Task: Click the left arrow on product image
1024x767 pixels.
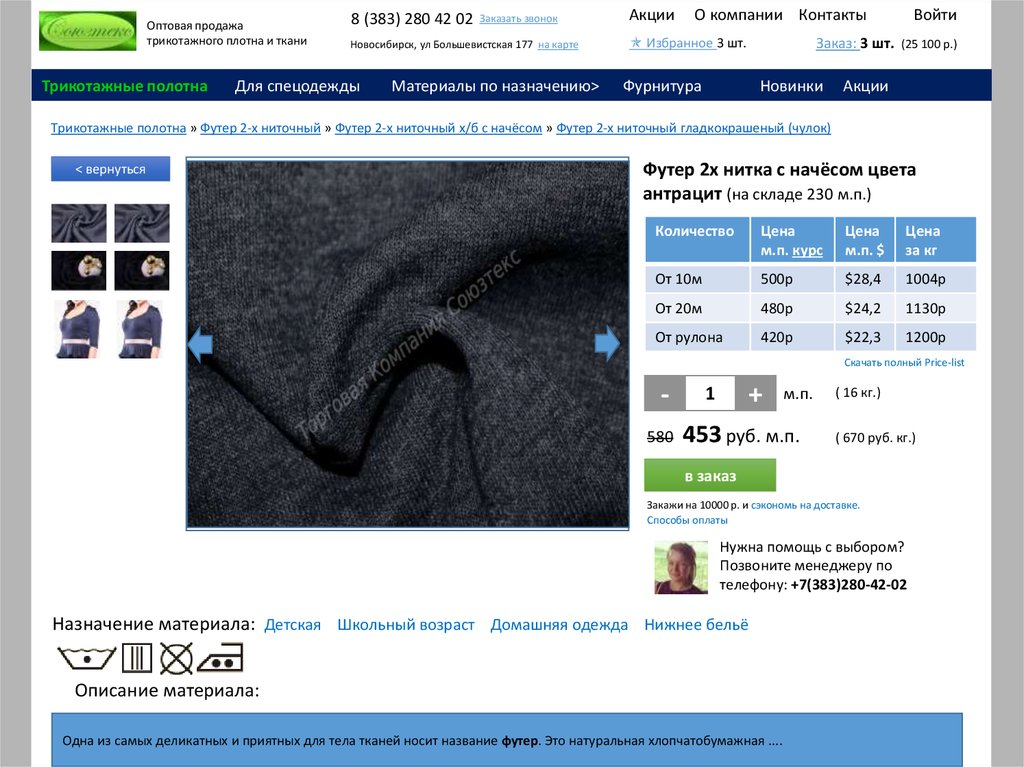Action: [200, 344]
